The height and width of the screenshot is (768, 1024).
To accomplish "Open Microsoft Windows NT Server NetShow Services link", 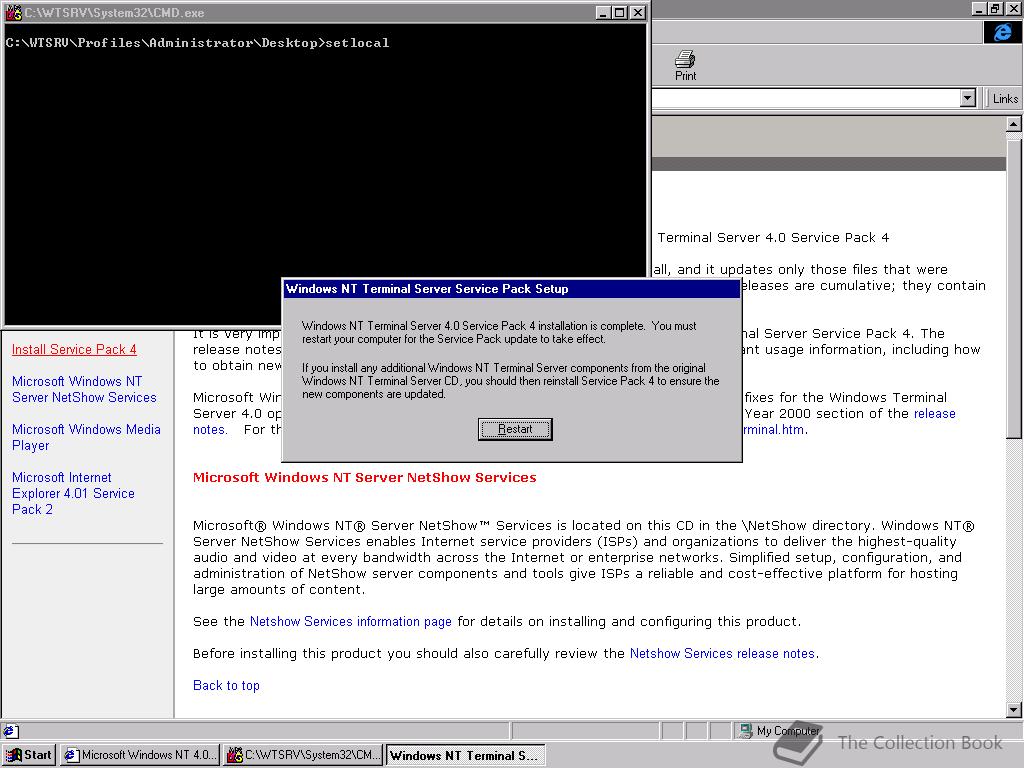I will coord(84,389).
